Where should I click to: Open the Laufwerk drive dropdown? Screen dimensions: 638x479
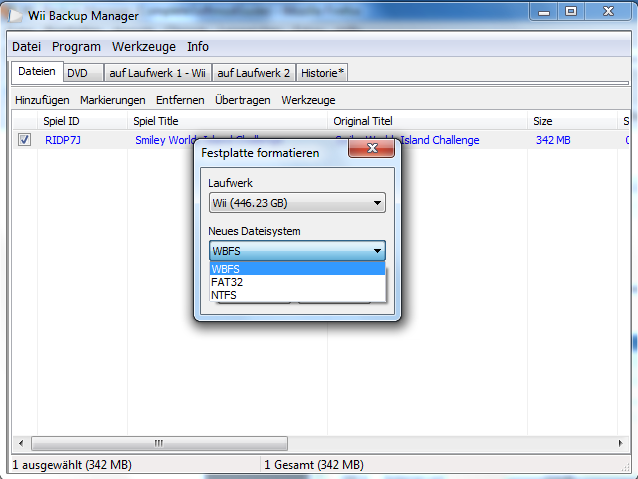point(297,203)
